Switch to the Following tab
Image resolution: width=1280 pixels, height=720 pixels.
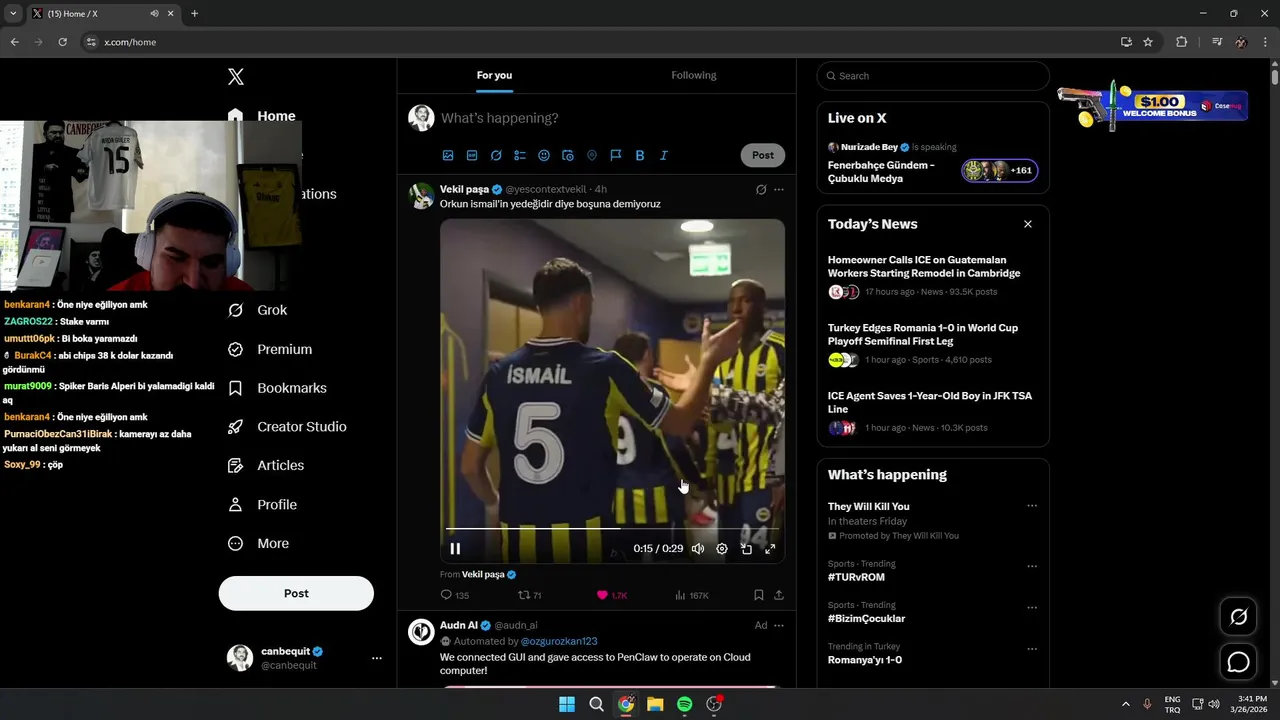694,75
